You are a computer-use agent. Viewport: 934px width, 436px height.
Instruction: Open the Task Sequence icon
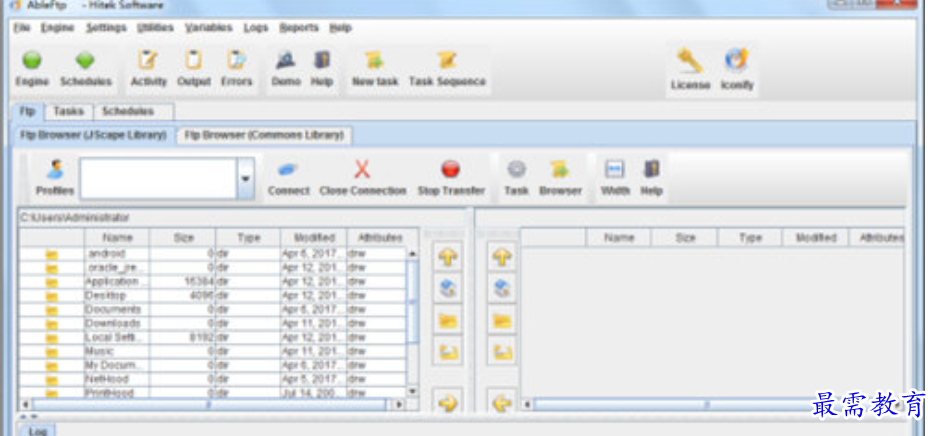click(x=447, y=60)
